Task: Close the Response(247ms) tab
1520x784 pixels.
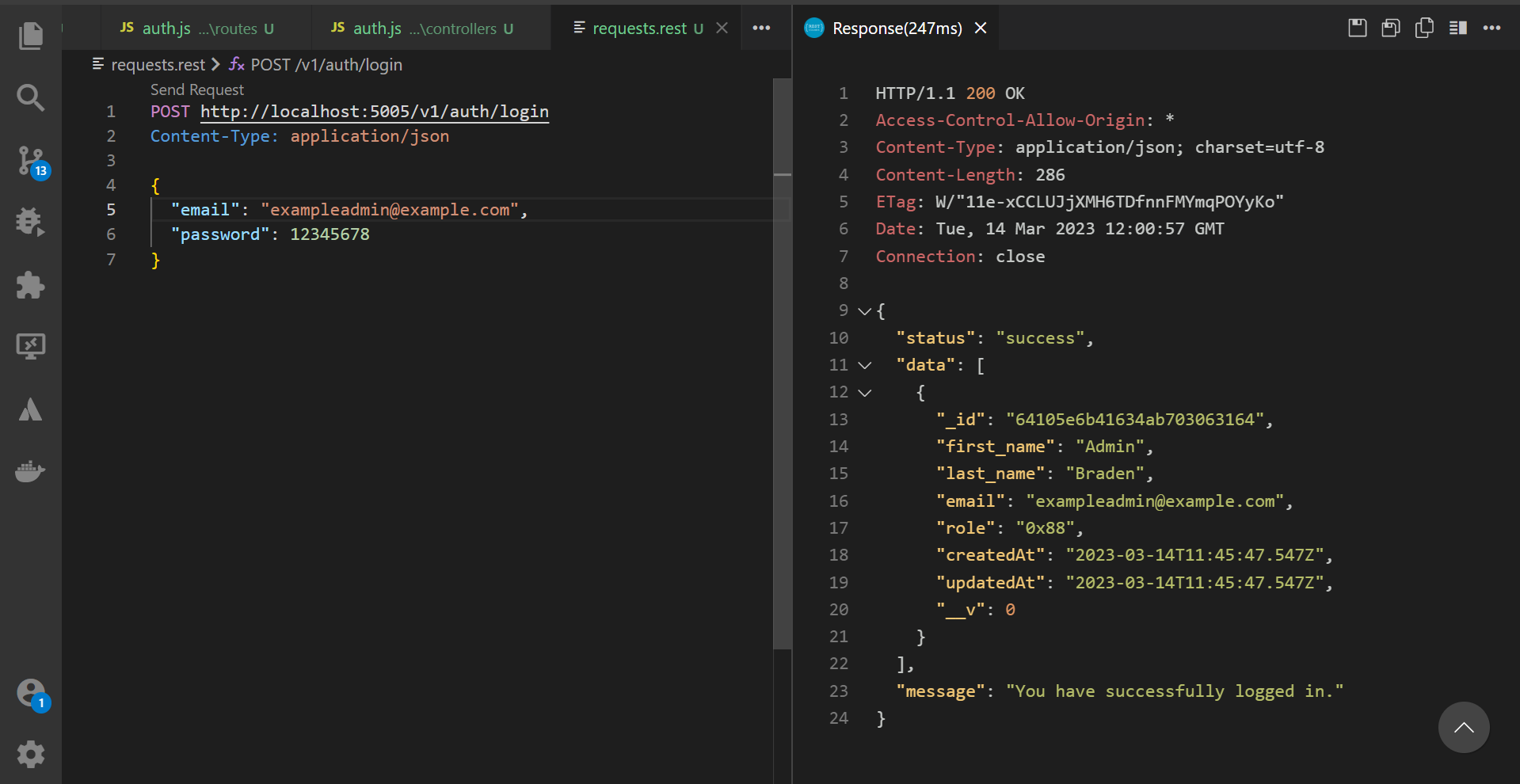Action: 981,29
